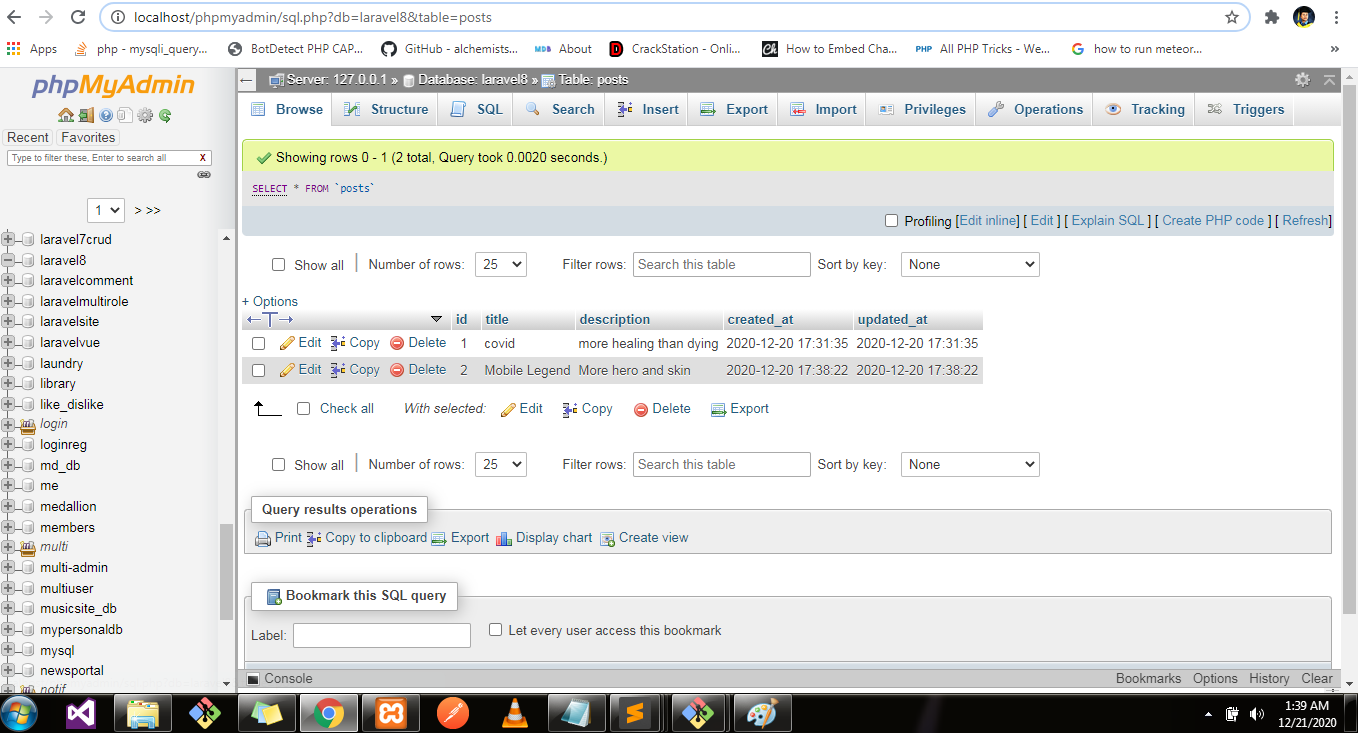Viewport: 1359px width, 735px height.
Task: Enable Let every user access this bookmark
Action: tap(495, 629)
